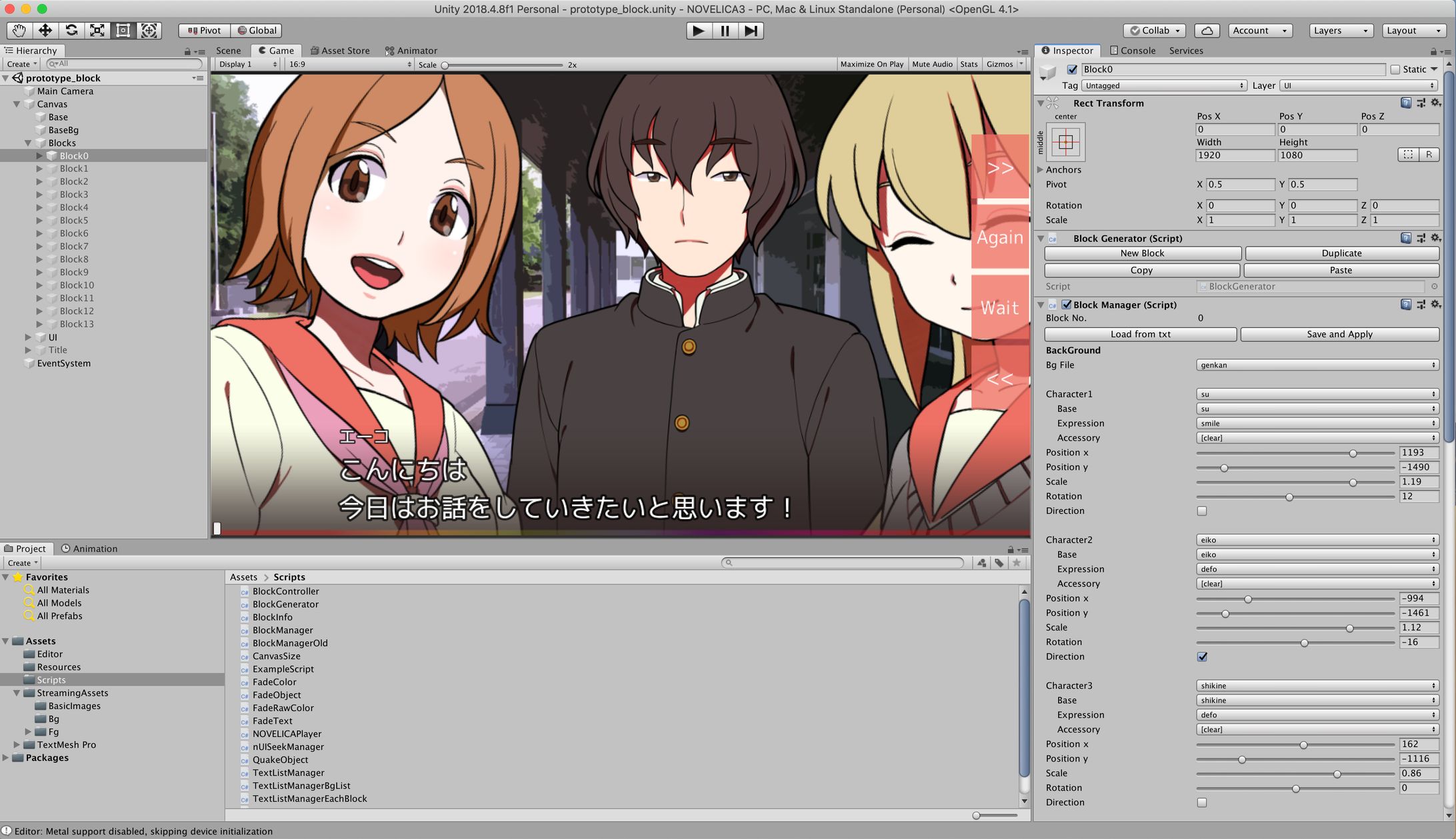1456x839 pixels.
Task: Adjust Character1 Position x slider
Action: pyautogui.click(x=1295, y=453)
